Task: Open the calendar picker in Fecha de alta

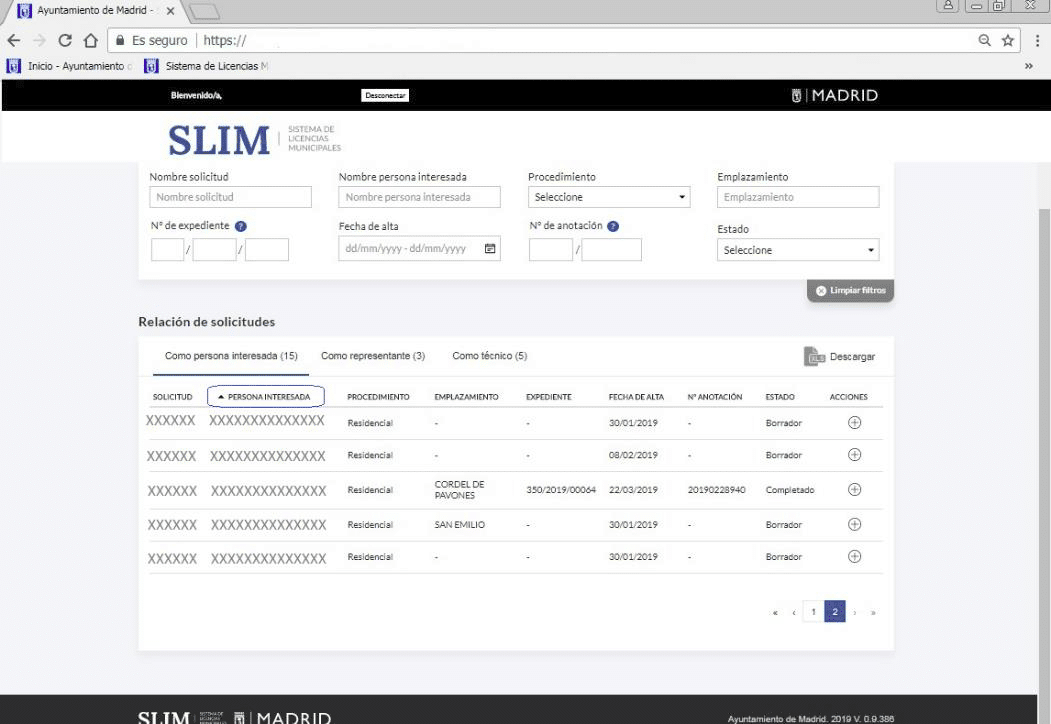Action: click(490, 250)
